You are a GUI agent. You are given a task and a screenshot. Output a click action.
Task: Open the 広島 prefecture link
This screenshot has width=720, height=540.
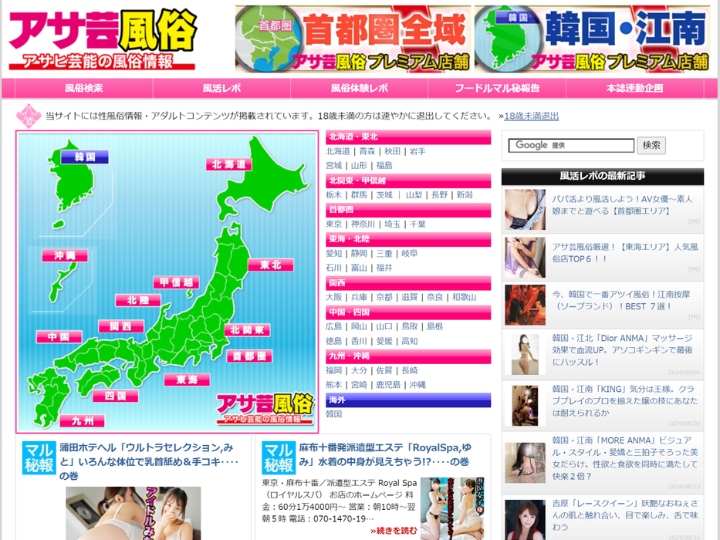334,326
